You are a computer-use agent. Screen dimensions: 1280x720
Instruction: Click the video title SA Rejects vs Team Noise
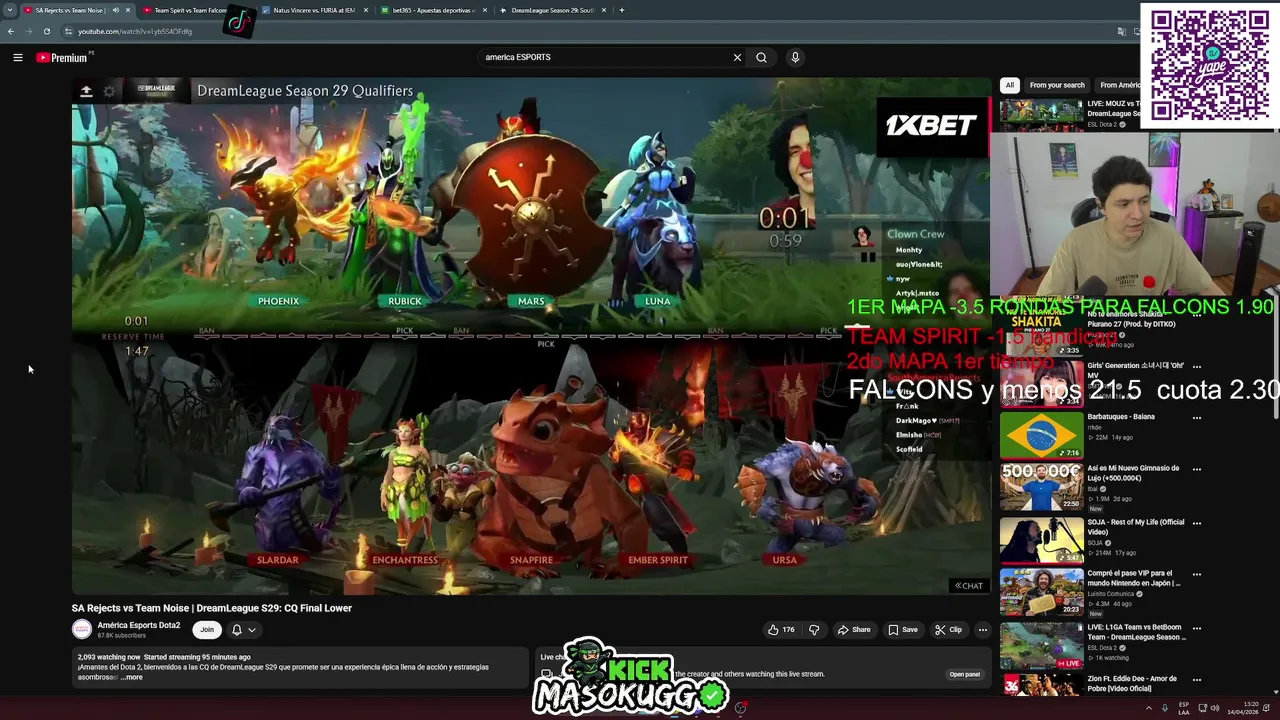tap(211, 608)
